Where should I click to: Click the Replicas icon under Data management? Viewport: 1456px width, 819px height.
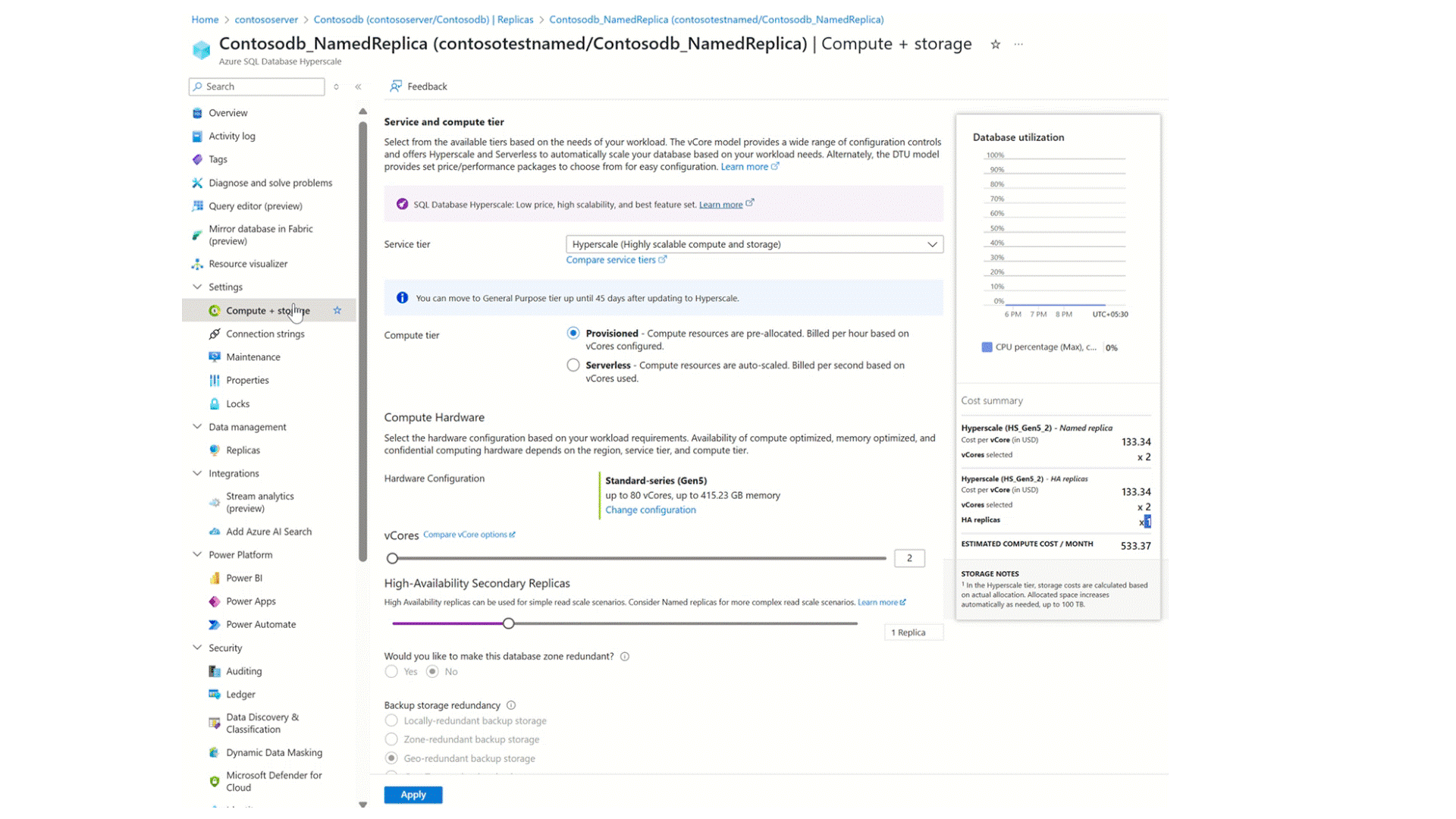[215, 450]
